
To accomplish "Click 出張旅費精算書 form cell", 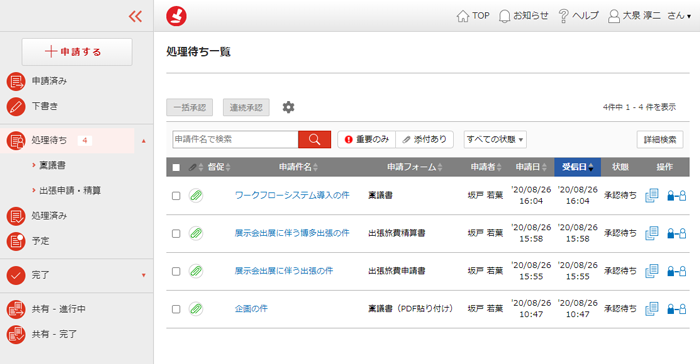I will (396, 233).
